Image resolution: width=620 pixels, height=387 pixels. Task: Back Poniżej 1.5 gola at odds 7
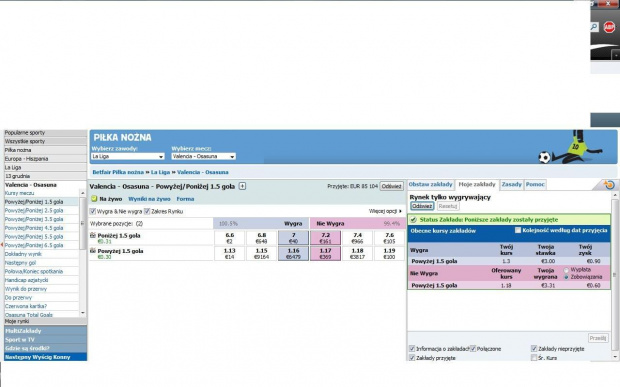click(293, 238)
